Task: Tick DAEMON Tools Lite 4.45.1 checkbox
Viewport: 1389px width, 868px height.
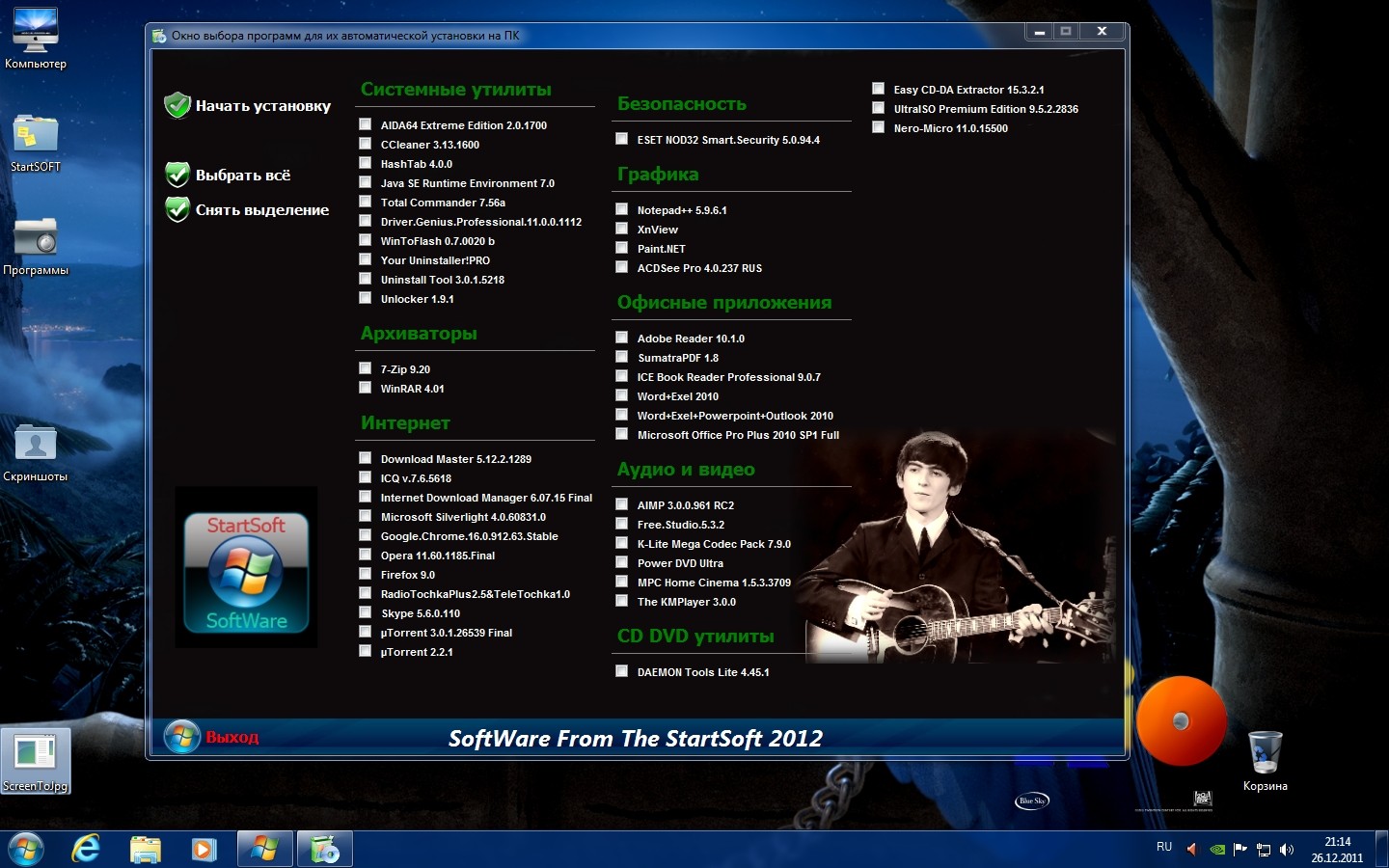Action: (622, 671)
